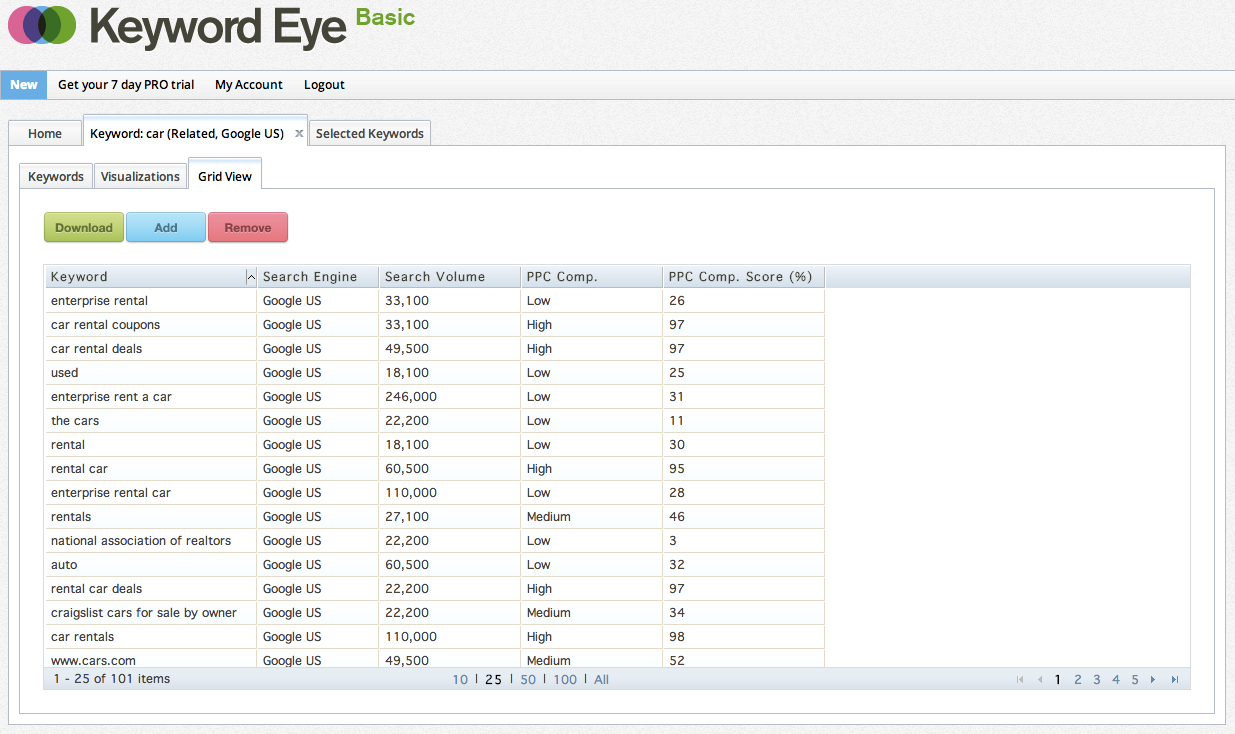Show 50 items per page
1235x734 pixels.
tap(528, 680)
